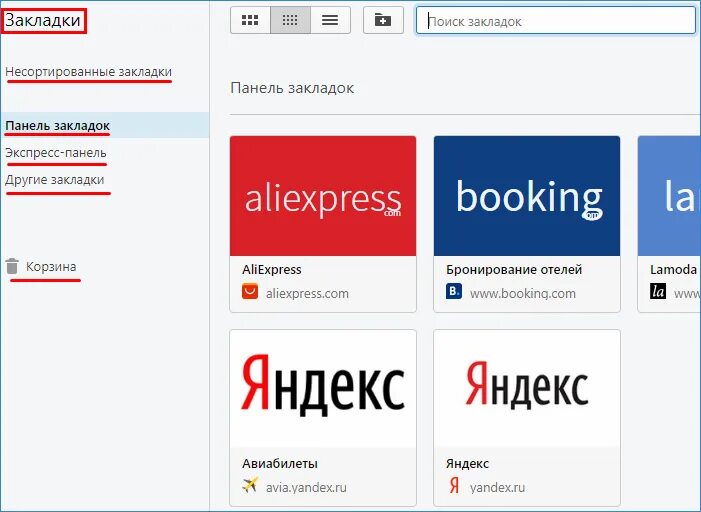The width and height of the screenshot is (701, 512).
Task: Click the AliExpress bookmark title
Action: [x=272, y=270]
